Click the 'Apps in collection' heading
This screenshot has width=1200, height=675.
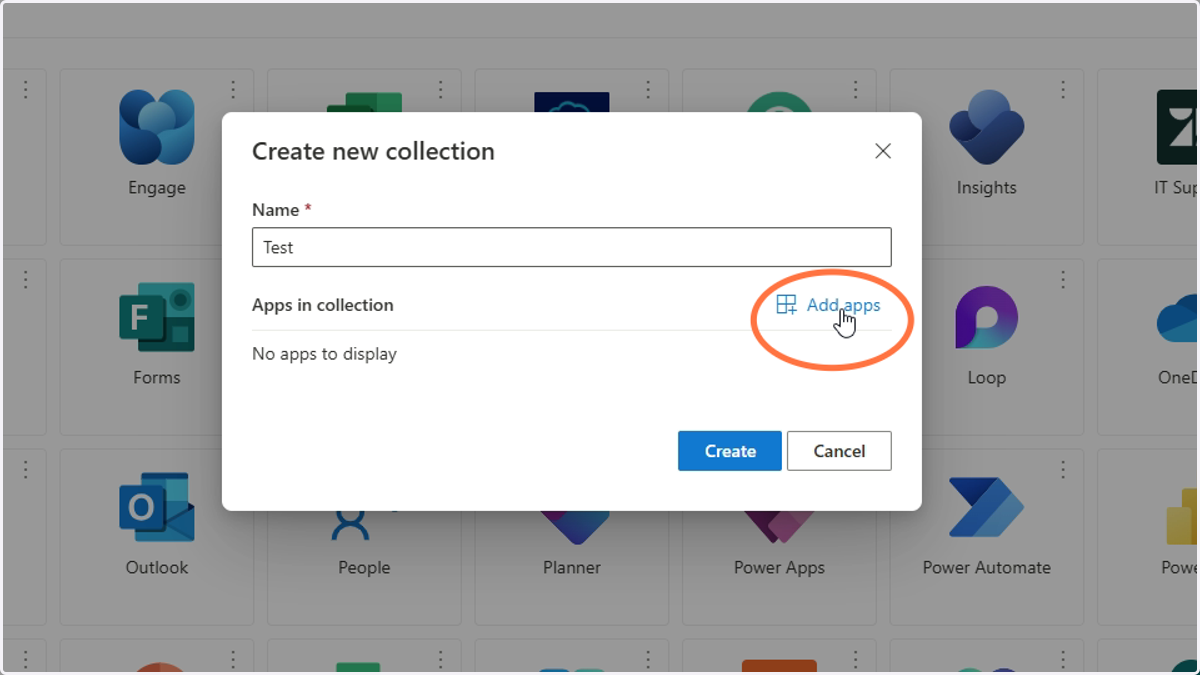[322, 305]
